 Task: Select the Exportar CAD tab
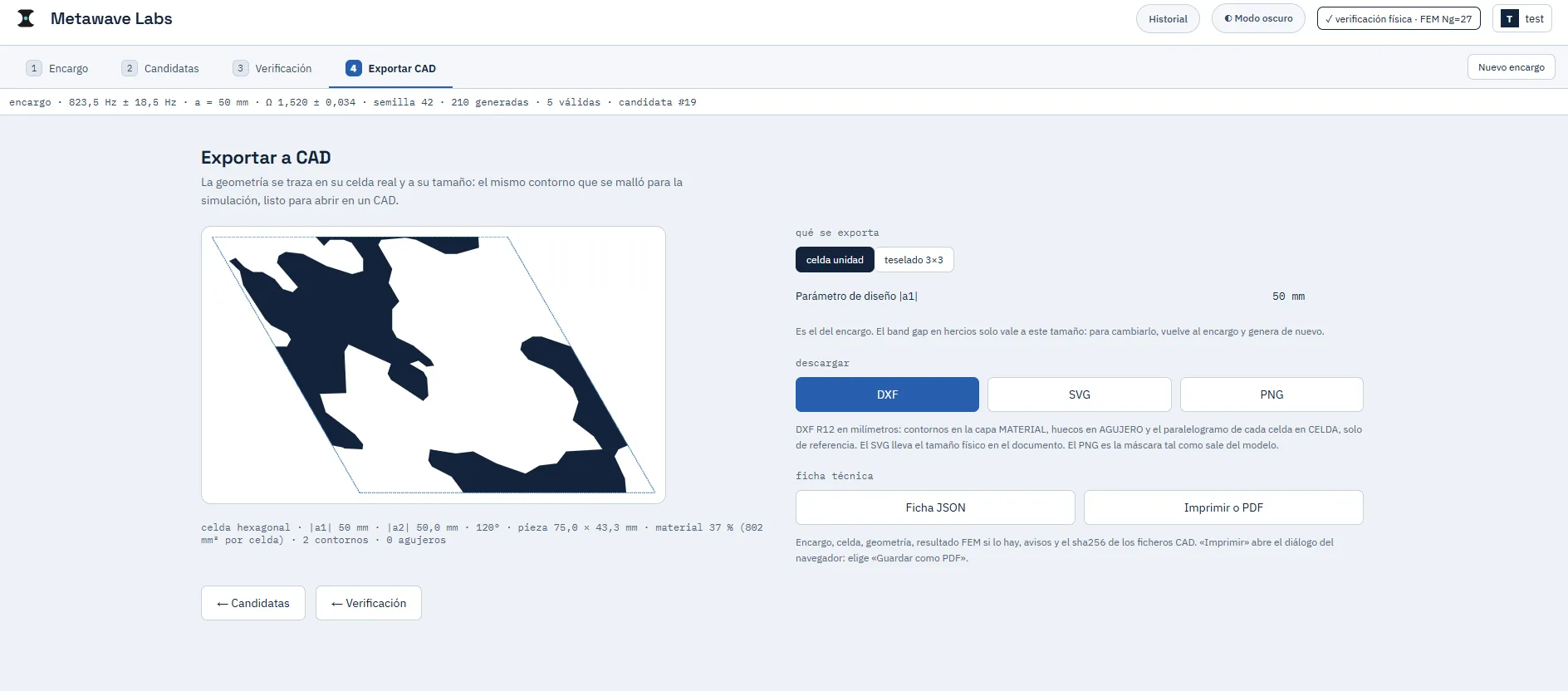point(390,68)
